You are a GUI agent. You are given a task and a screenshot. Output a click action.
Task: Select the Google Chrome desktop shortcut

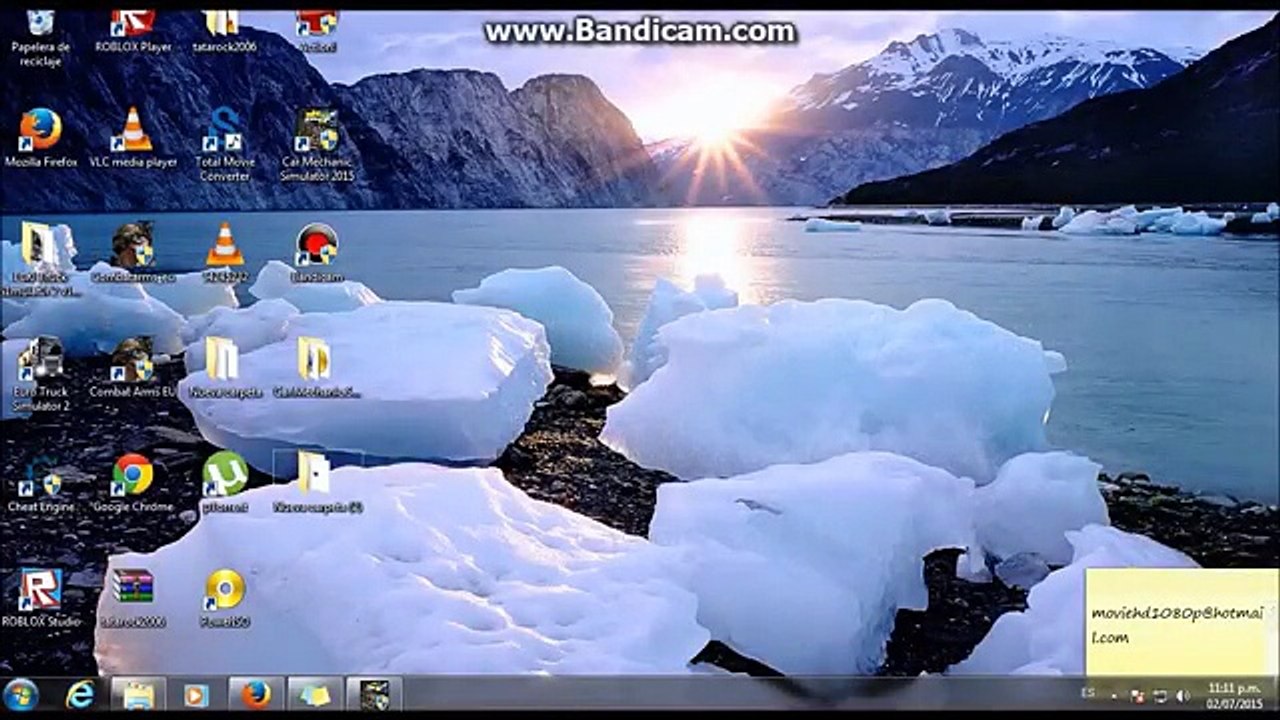pos(133,483)
